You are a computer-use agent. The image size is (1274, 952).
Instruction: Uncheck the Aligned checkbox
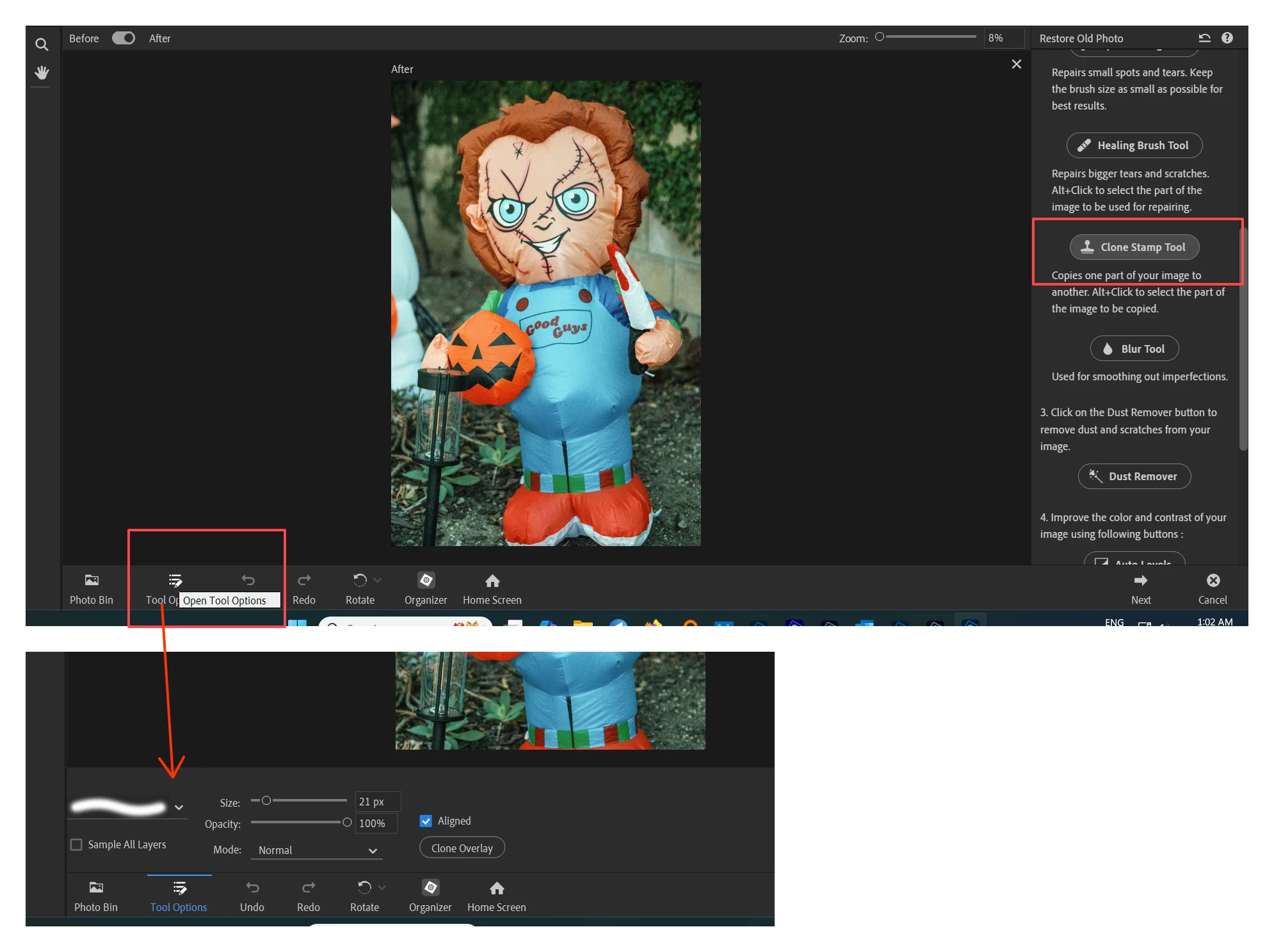pos(426,821)
